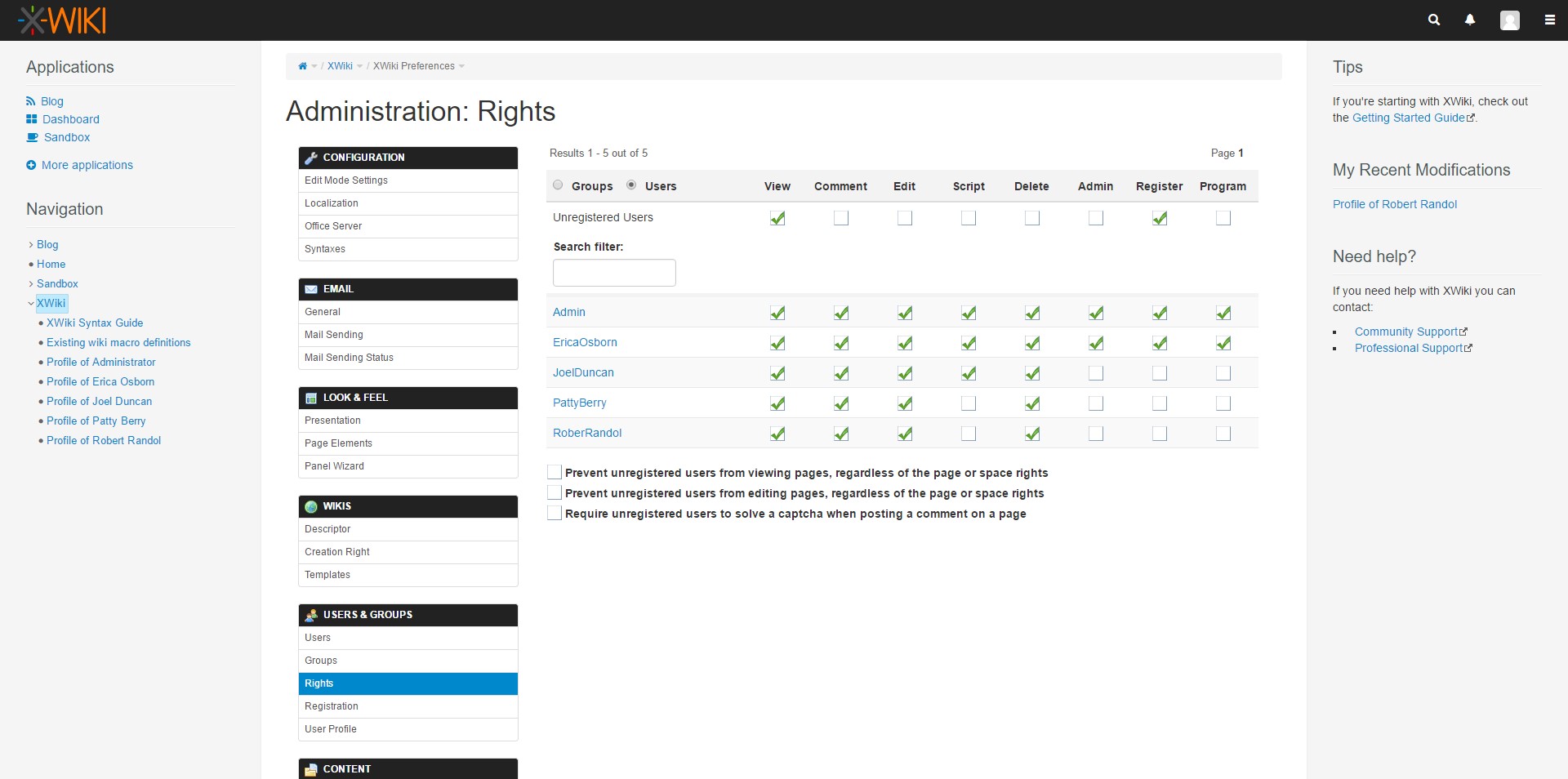Screen dimensions: 1568x779
Task: Click the XWiki logo
Action: (x=63, y=20)
